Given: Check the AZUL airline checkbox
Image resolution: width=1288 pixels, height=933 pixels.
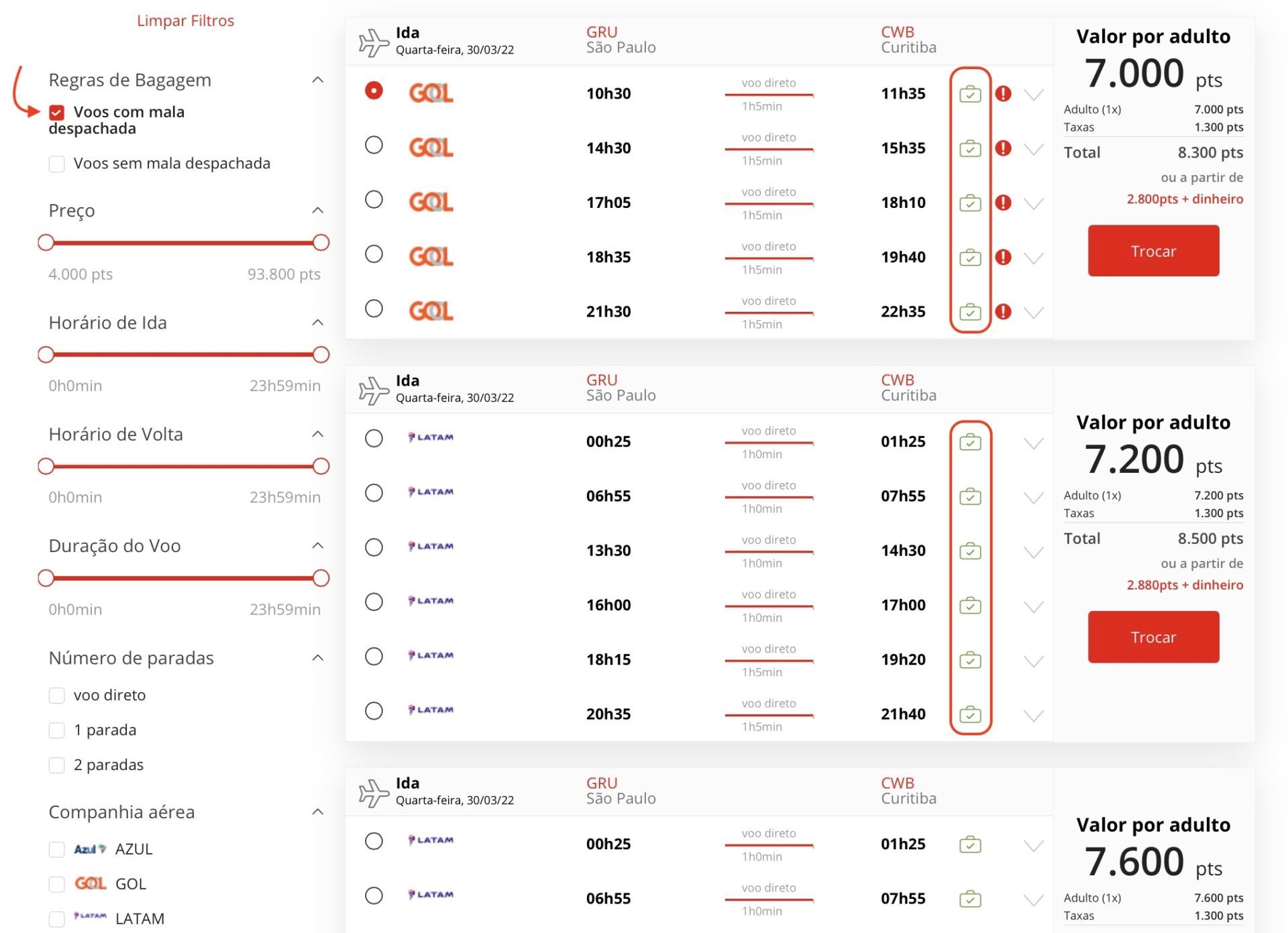Looking at the screenshot, I should 57,850.
